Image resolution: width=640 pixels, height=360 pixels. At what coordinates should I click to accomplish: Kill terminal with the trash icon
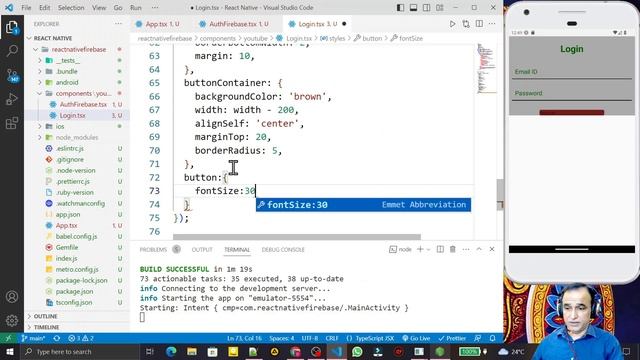(453, 249)
